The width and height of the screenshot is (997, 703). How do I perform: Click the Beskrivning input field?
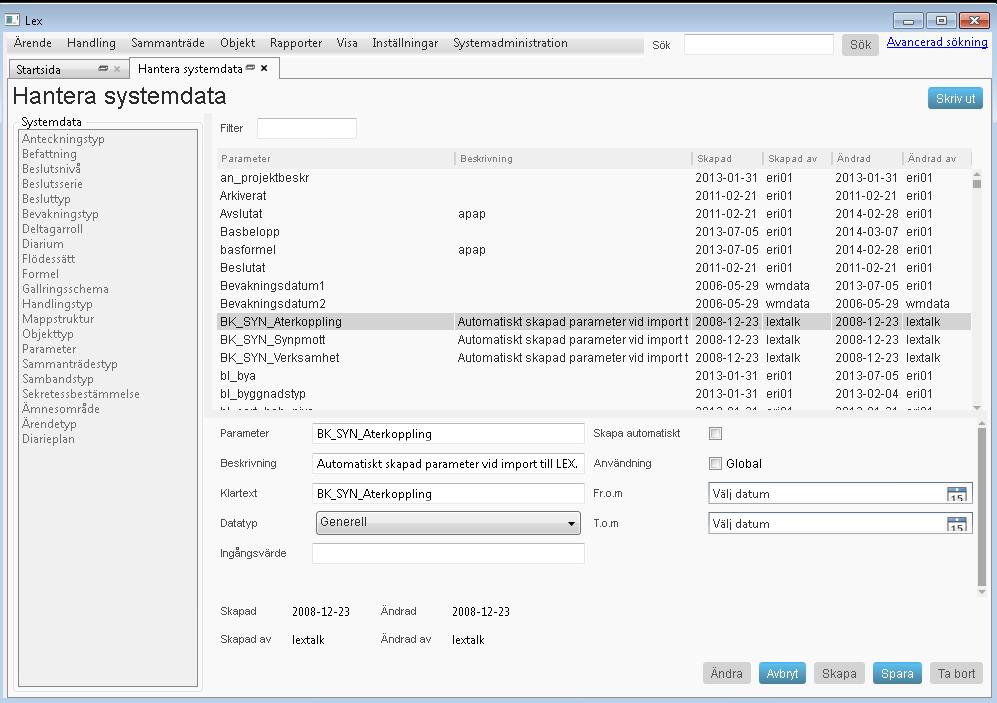448,463
